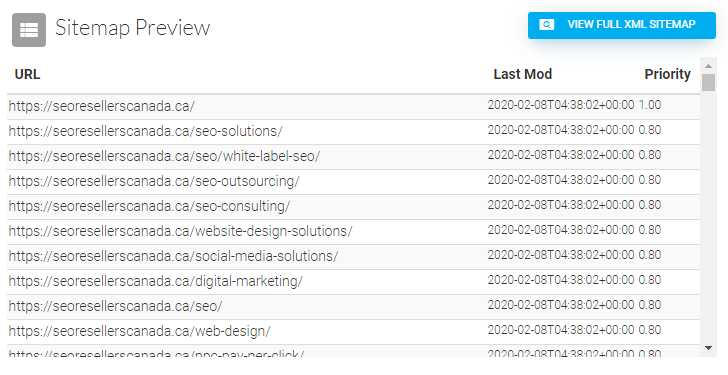The height and width of the screenshot is (375, 728).
Task: Open the white-label-seo URL
Action: (x=164, y=156)
